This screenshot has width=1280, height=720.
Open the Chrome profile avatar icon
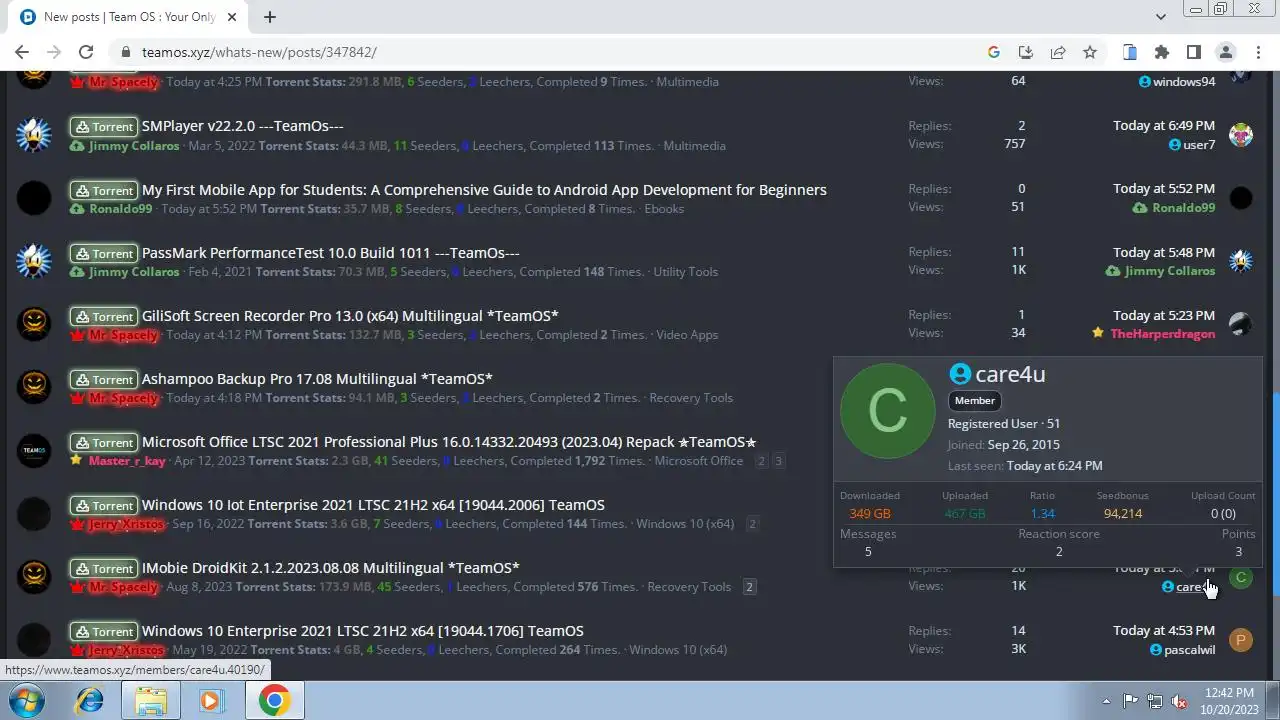(x=1225, y=52)
